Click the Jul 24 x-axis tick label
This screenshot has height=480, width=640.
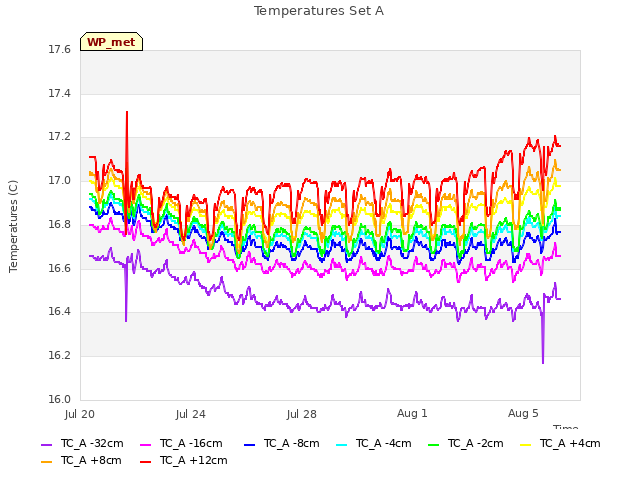(x=191, y=414)
